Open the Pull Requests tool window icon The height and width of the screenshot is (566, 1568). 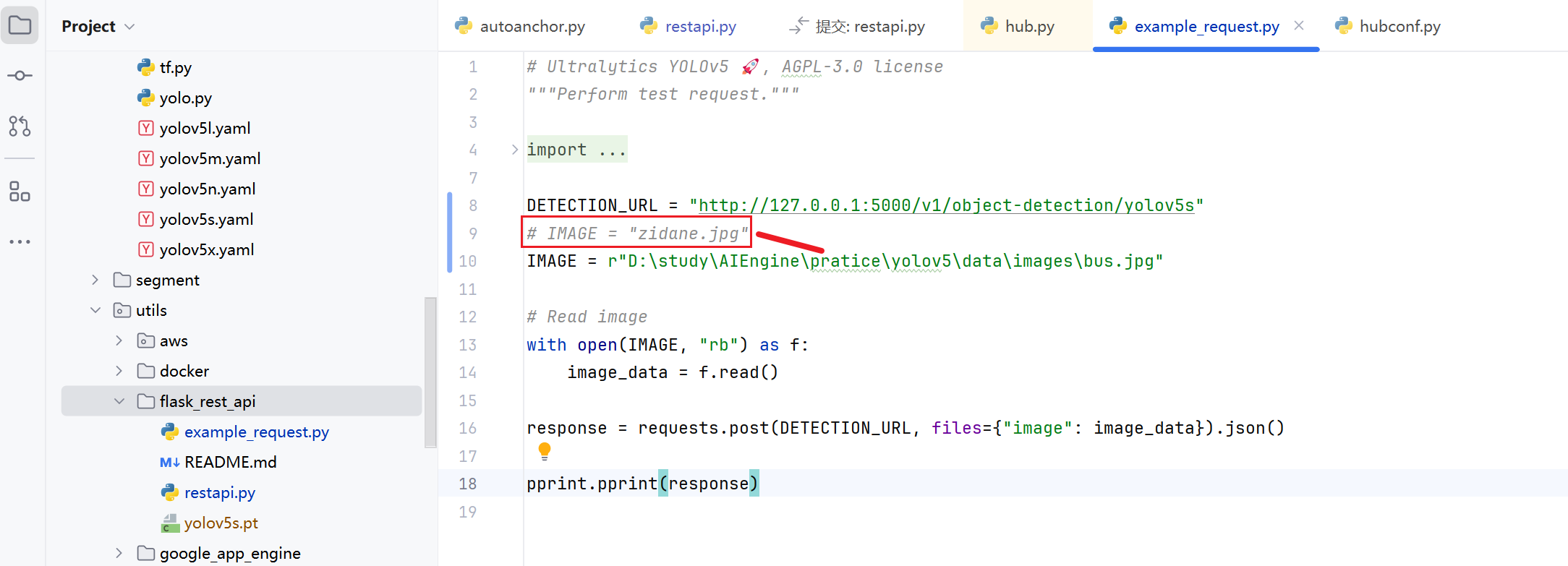[x=20, y=126]
